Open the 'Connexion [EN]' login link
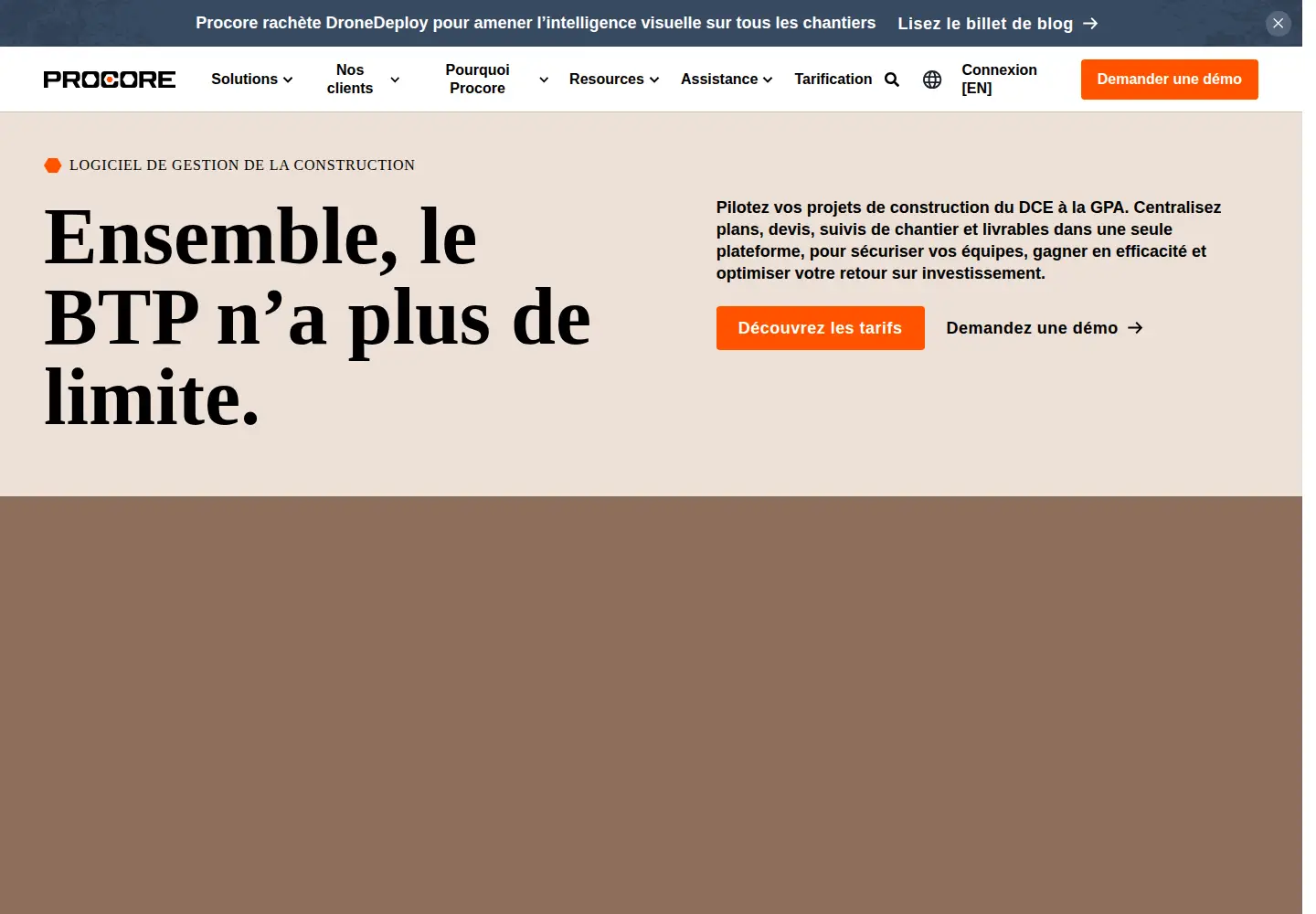The height and width of the screenshot is (914, 1316). click(x=999, y=80)
